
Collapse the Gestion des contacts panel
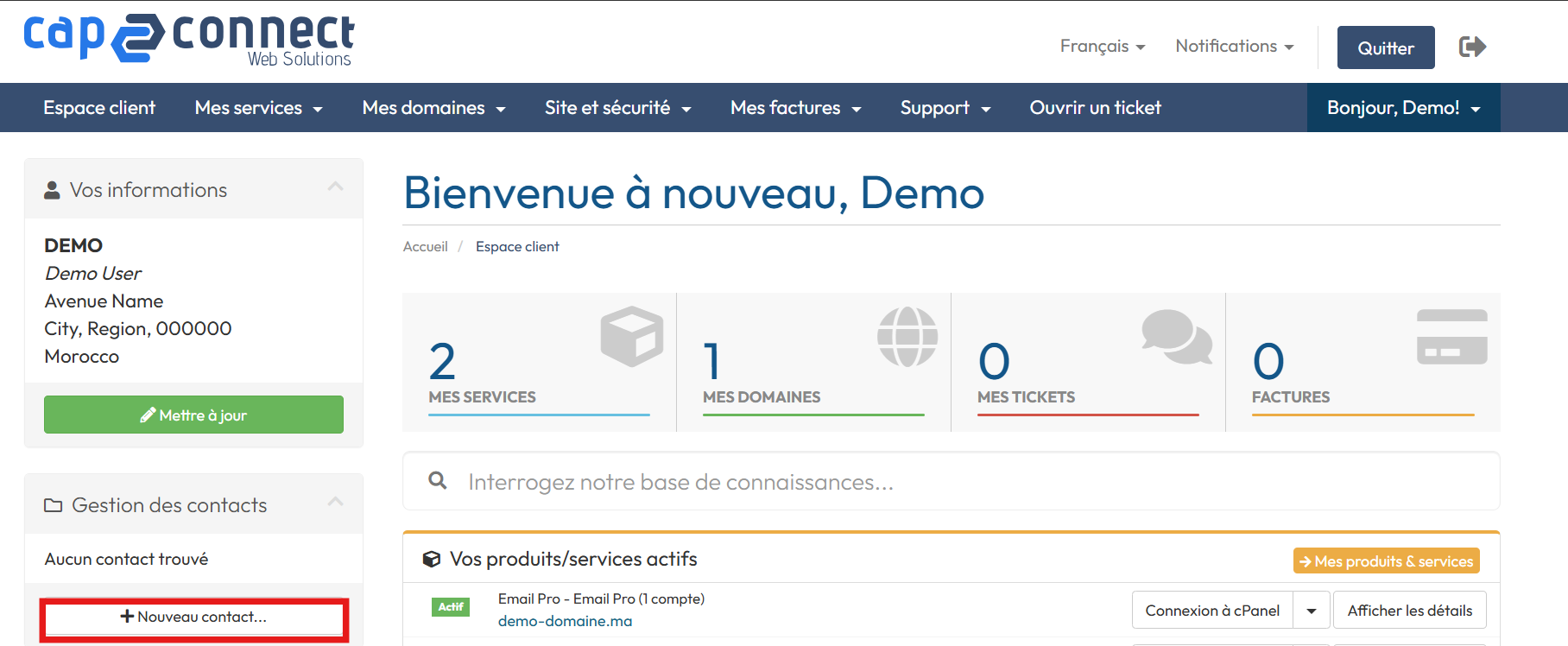pos(335,503)
